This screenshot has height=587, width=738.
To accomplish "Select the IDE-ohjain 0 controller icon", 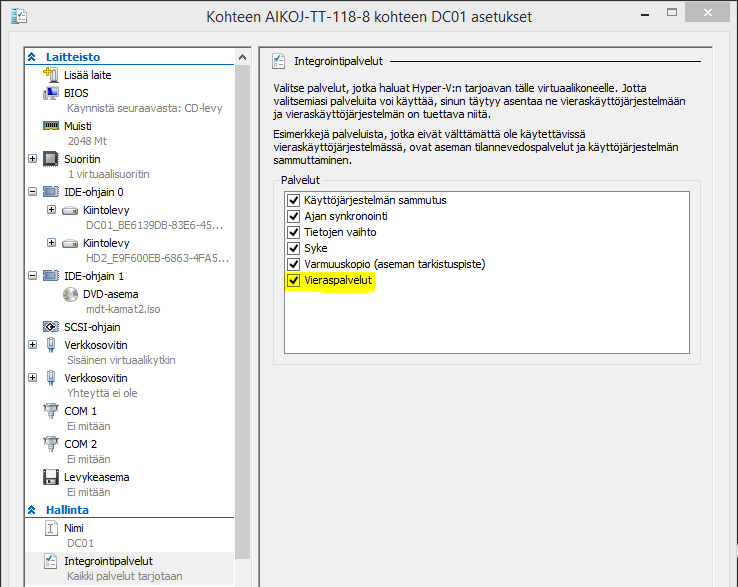I will click(x=50, y=192).
